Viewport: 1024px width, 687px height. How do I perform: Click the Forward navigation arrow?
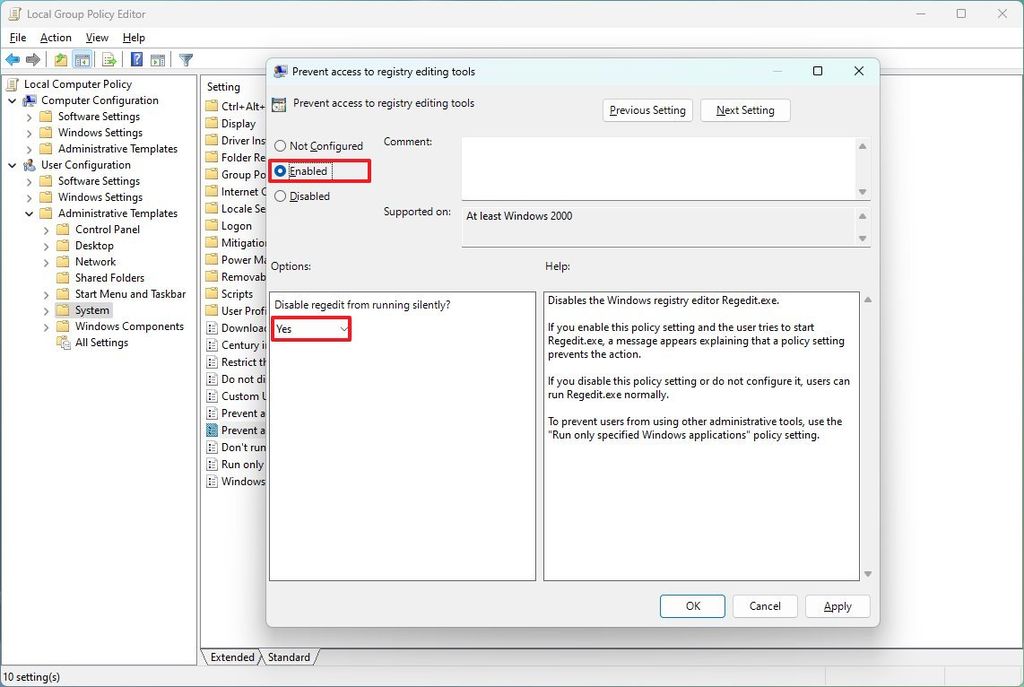click(33, 59)
